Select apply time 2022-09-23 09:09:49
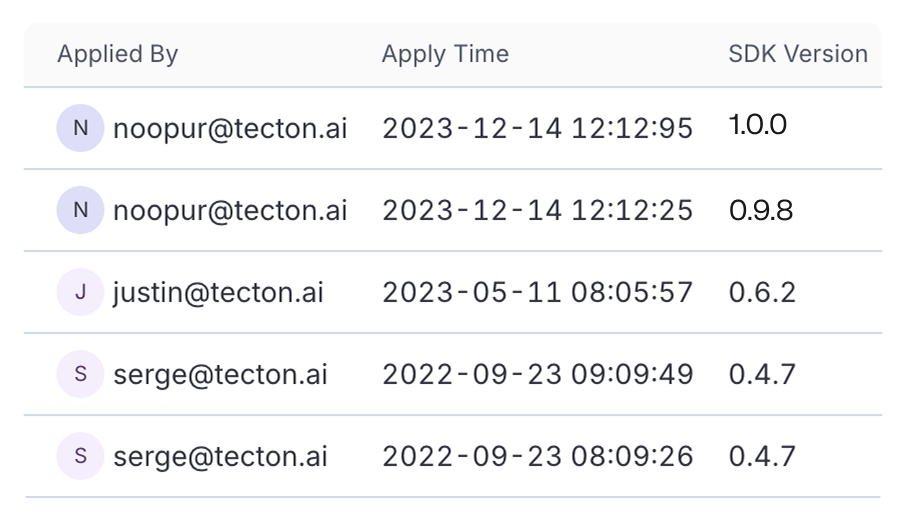 [537, 375]
